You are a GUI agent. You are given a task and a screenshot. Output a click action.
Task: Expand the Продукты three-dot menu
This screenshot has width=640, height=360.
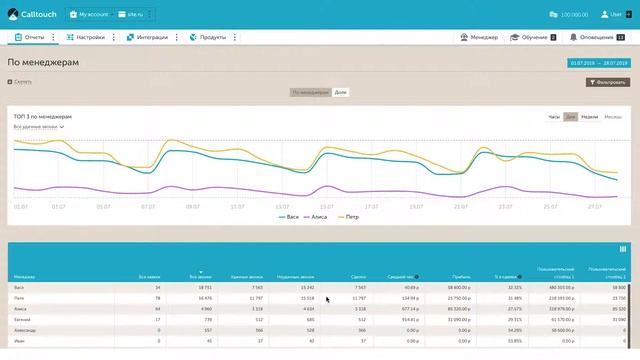235,37
